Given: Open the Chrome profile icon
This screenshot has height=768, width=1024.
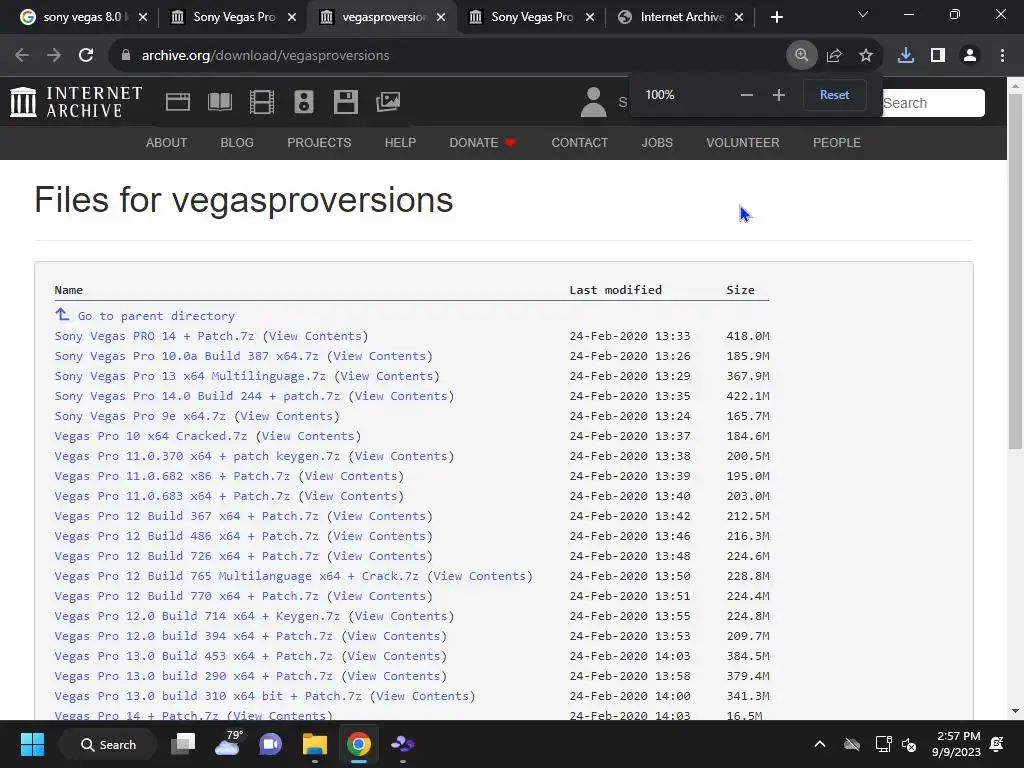Looking at the screenshot, I should coord(970,55).
